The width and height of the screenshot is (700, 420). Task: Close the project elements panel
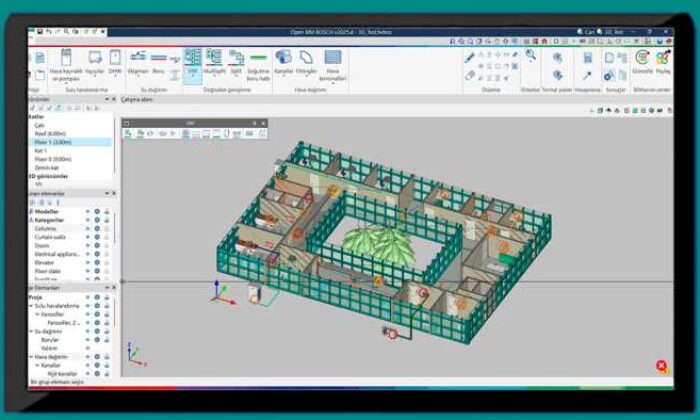tap(114, 287)
